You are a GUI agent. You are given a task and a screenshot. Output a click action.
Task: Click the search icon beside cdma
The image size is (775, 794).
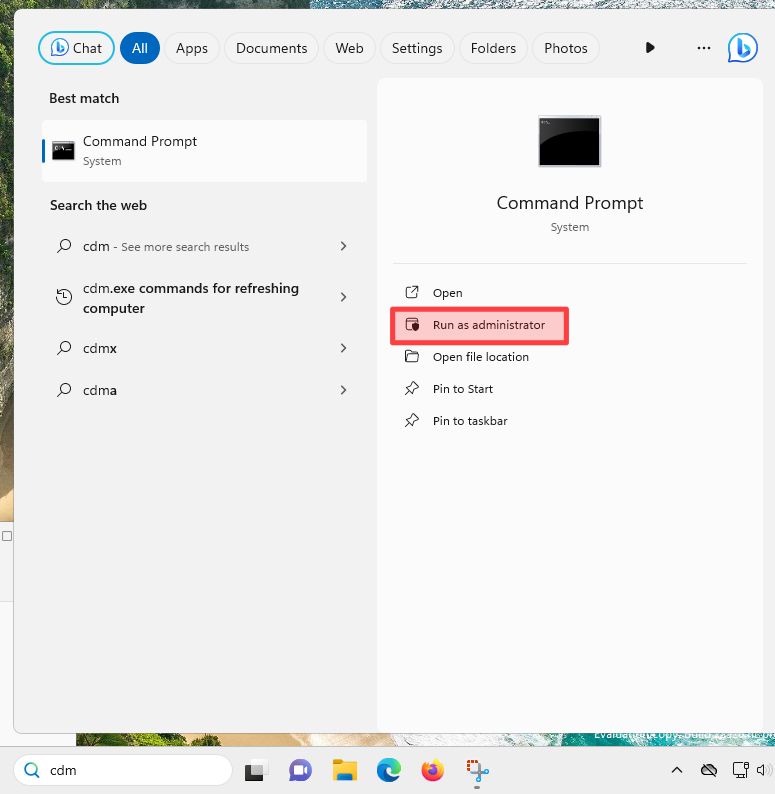tap(64, 390)
